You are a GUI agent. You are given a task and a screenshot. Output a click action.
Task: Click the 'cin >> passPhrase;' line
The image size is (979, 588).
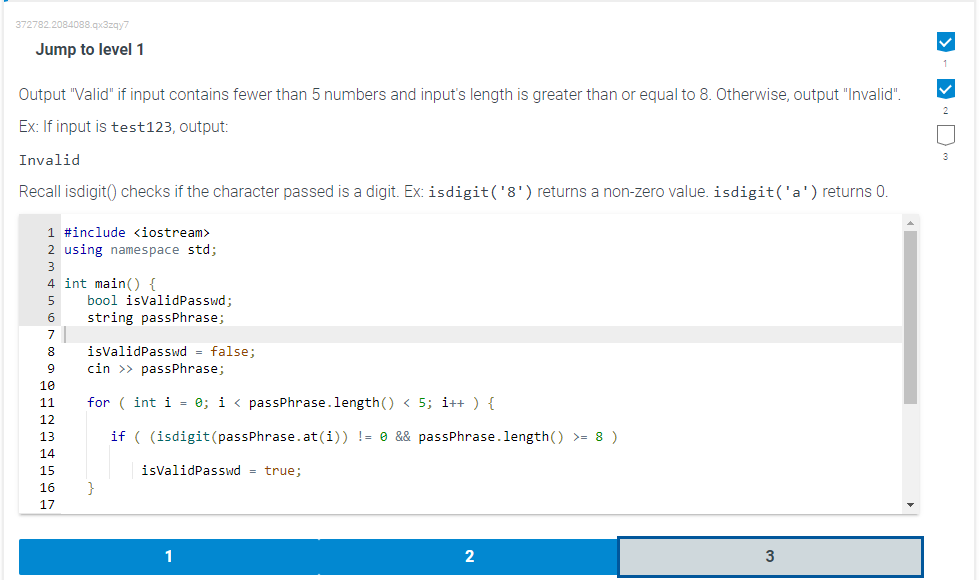pyautogui.click(x=155, y=369)
